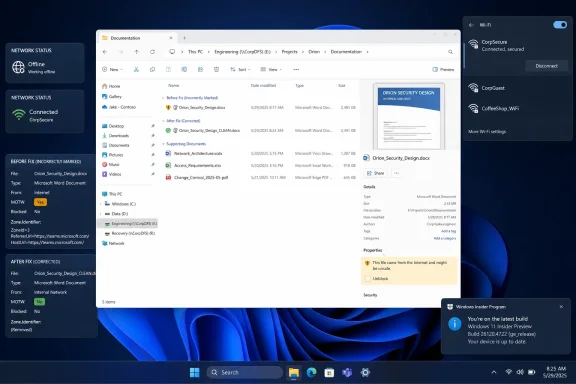Screen dimensions: 576x384
Task: Open the New dropdown menu
Action: pyautogui.click(x=112, y=69)
